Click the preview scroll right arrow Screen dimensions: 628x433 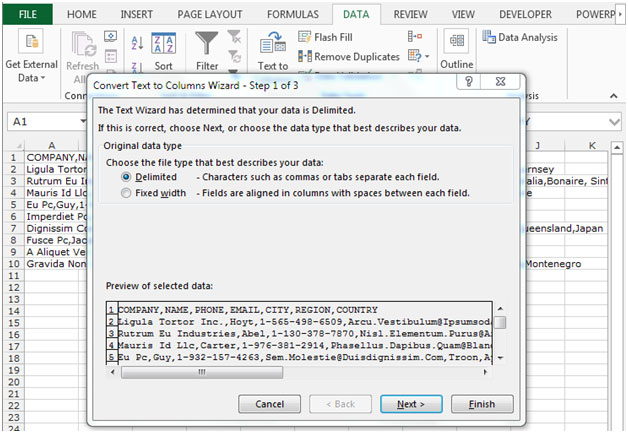coord(485,372)
